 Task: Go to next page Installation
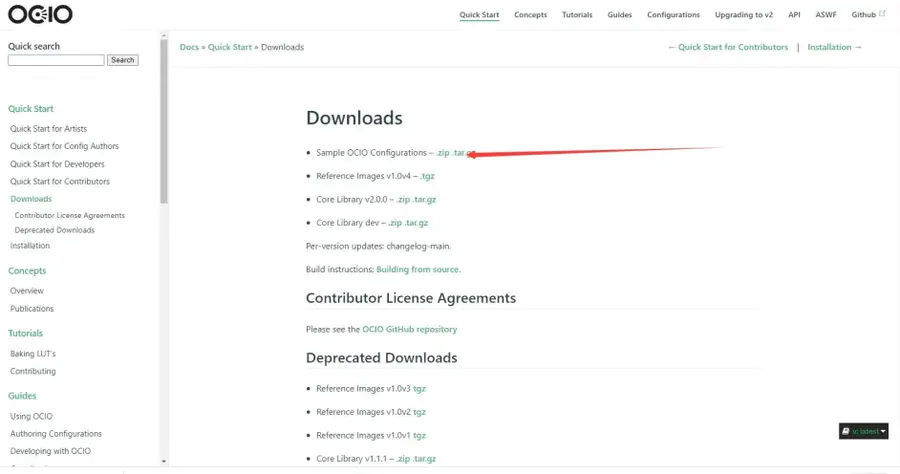click(x=835, y=47)
